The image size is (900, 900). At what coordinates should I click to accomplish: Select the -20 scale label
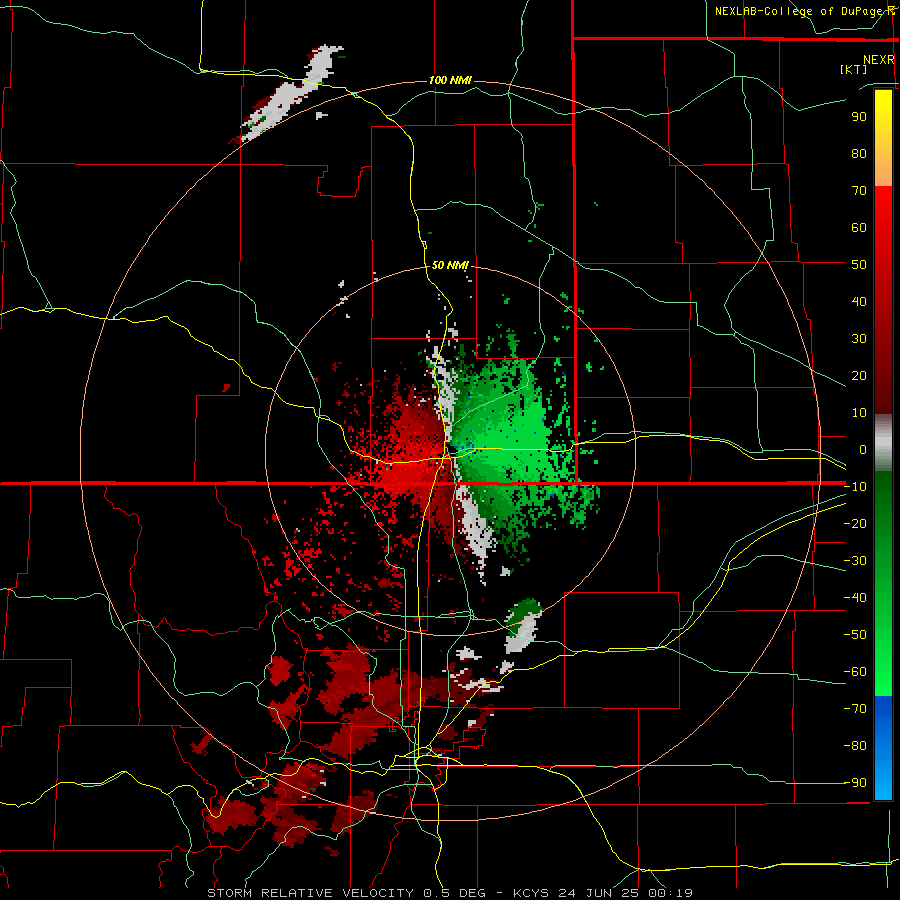855,524
